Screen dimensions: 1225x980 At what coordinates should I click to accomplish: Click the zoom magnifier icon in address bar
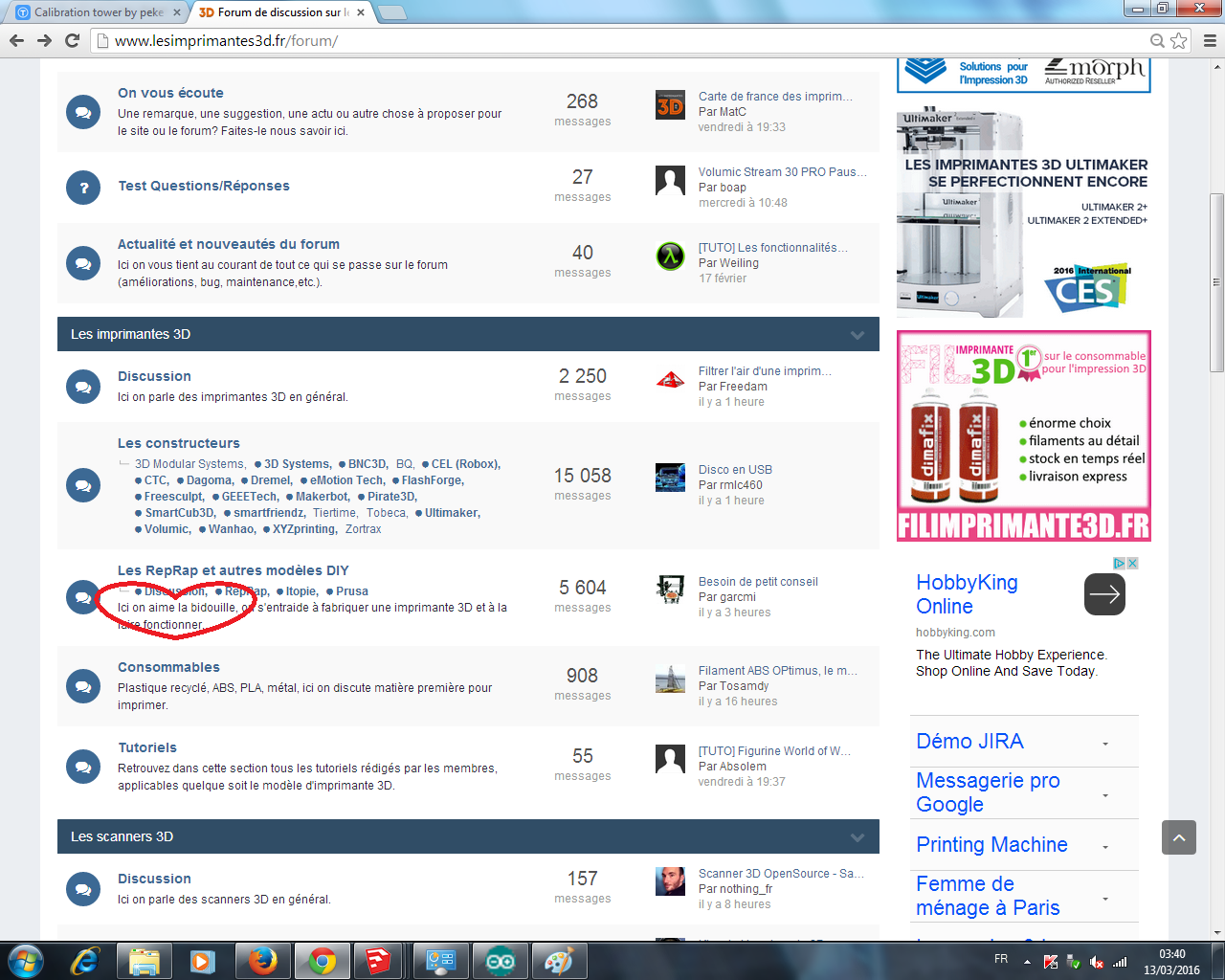[1157, 40]
